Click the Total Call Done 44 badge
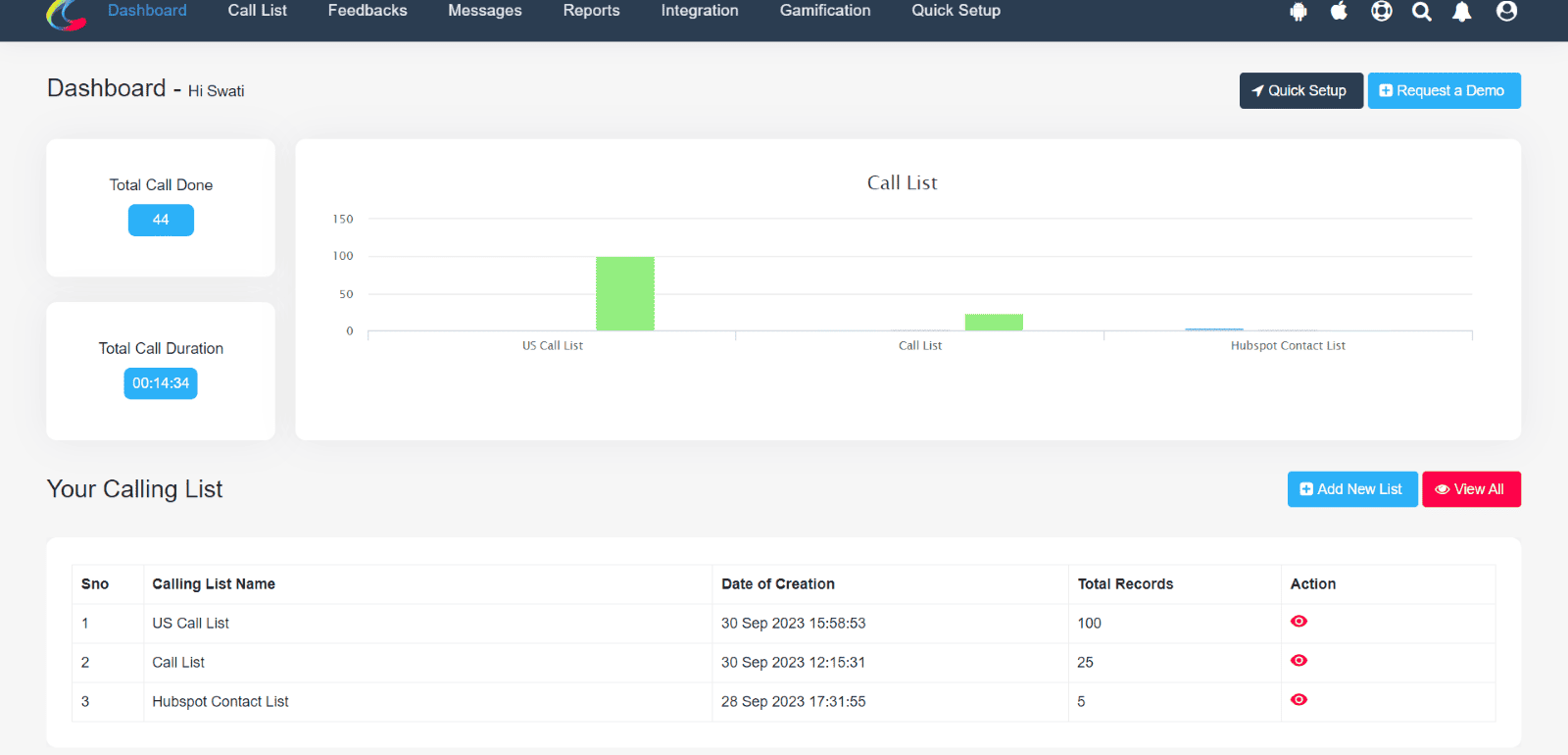The image size is (1568, 755). click(161, 221)
